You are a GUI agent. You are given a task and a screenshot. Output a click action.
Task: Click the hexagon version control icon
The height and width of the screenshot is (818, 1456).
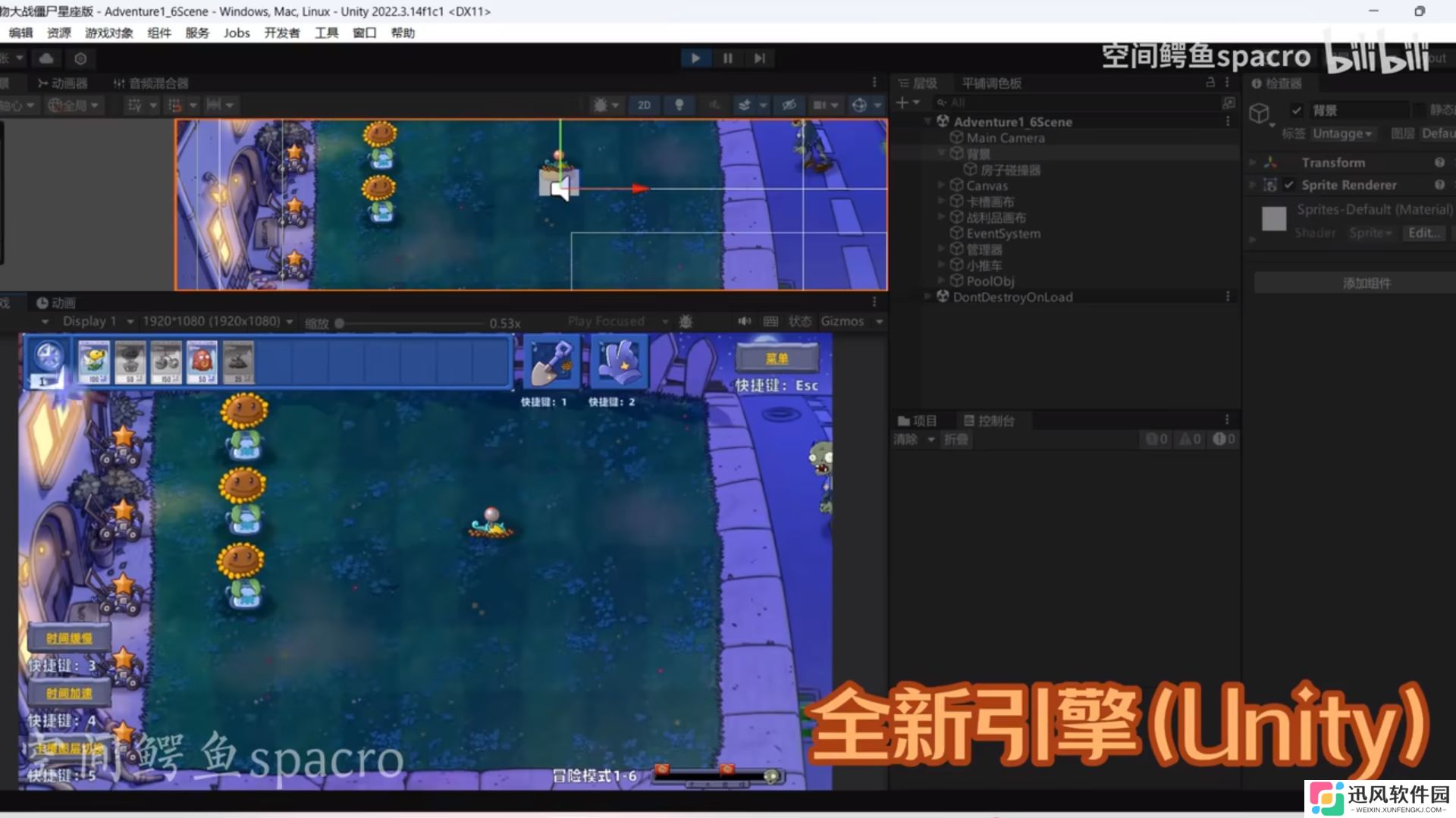pos(80,58)
